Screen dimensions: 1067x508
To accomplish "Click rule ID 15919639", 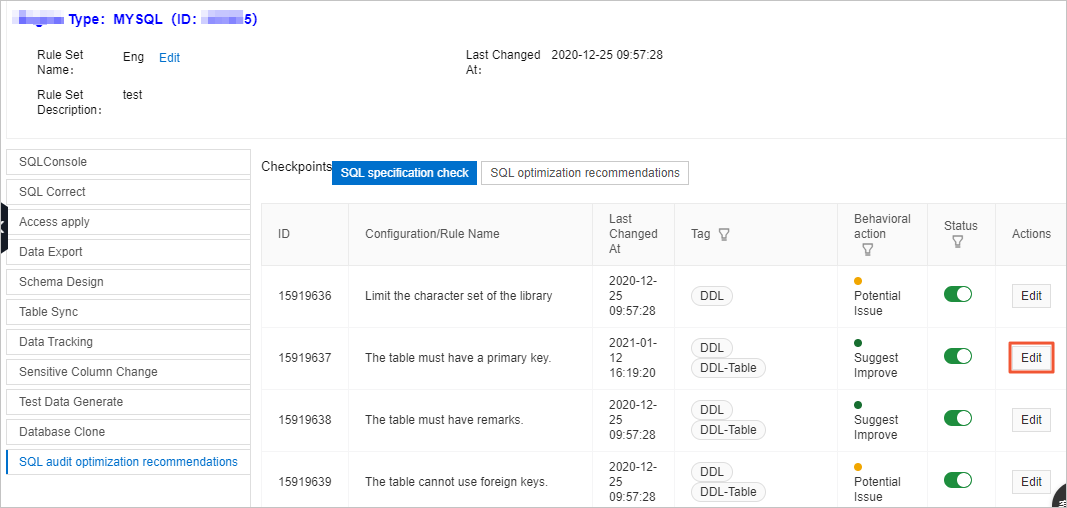I will (305, 482).
